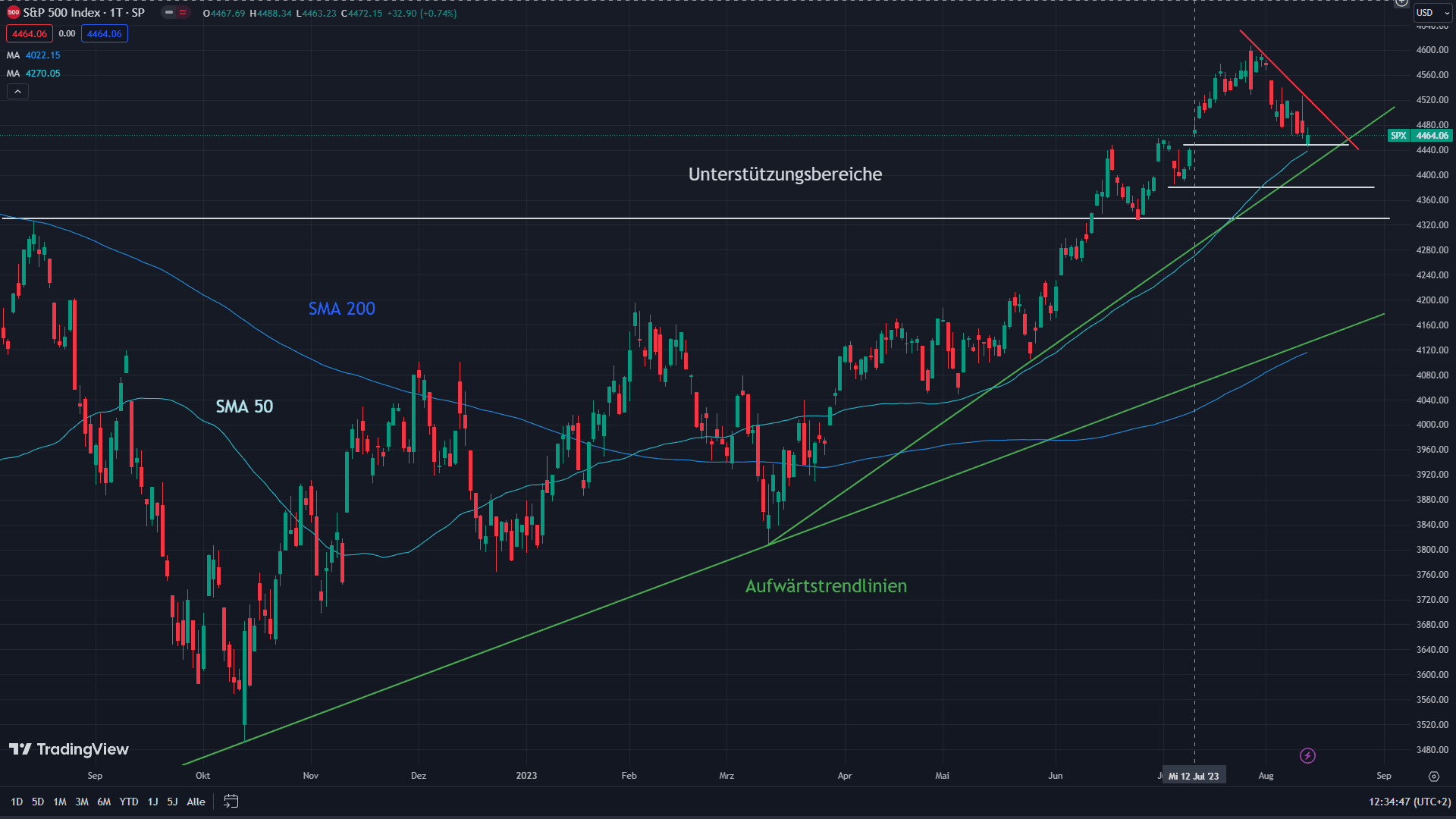Click the clock time 12:34:47 (UTC+2)
Image resolution: width=1456 pixels, height=819 pixels.
(x=1410, y=802)
